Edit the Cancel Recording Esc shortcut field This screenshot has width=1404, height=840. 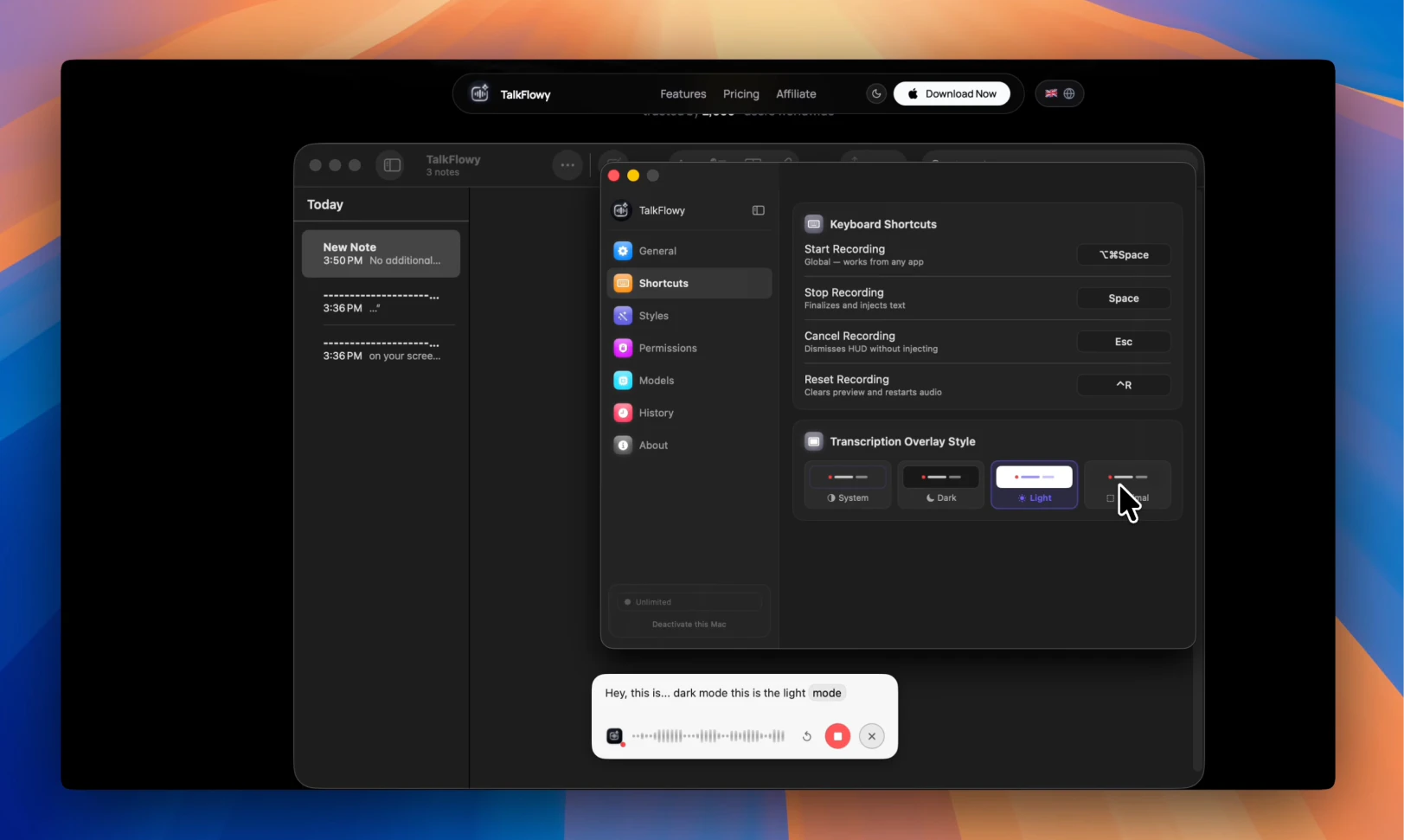1124,342
